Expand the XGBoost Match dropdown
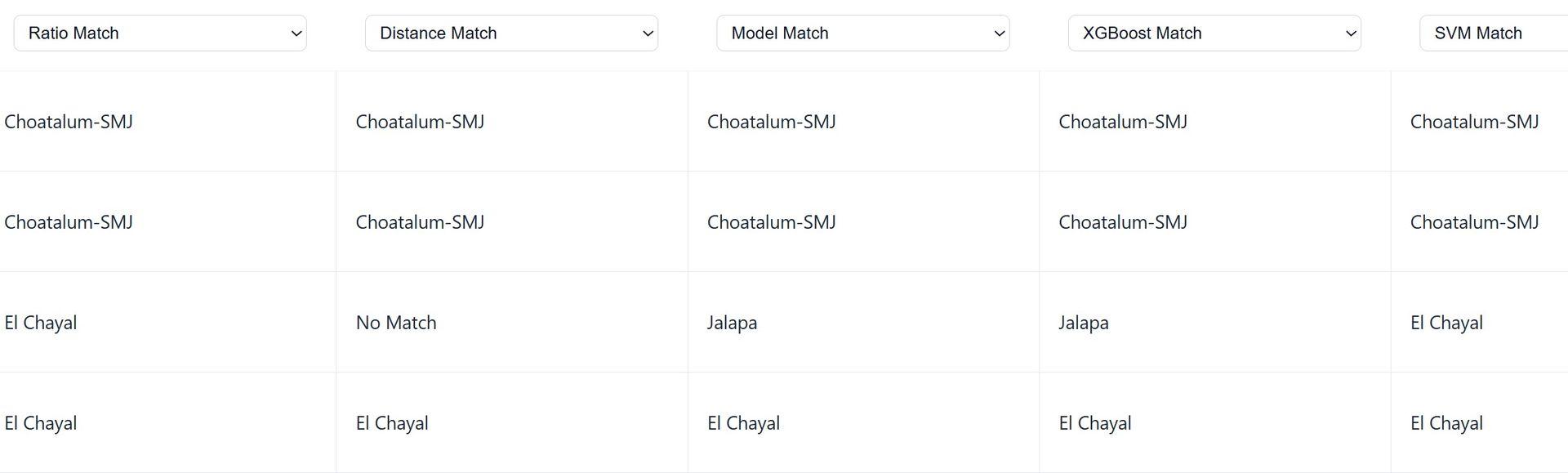 [x=1214, y=33]
